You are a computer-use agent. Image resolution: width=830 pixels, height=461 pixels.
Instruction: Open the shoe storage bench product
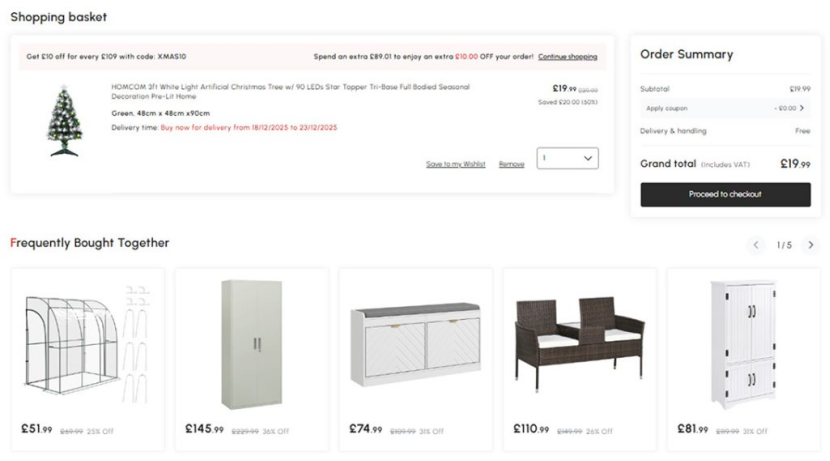point(415,345)
